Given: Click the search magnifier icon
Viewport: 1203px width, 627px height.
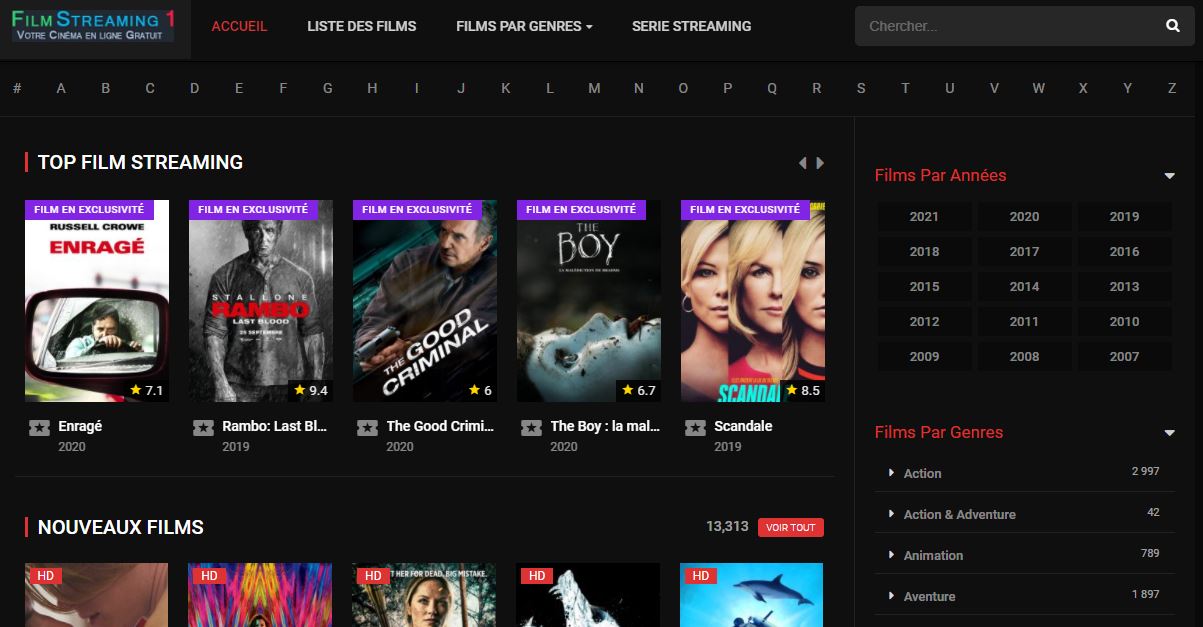Looking at the screenshot, I should (x=1173, y=26).
